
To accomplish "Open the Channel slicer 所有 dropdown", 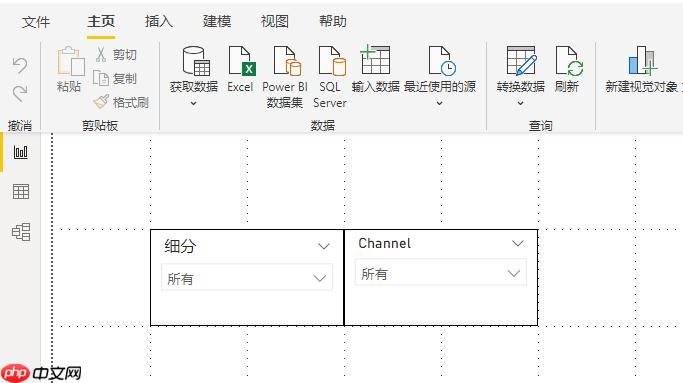I will [441, 272].
